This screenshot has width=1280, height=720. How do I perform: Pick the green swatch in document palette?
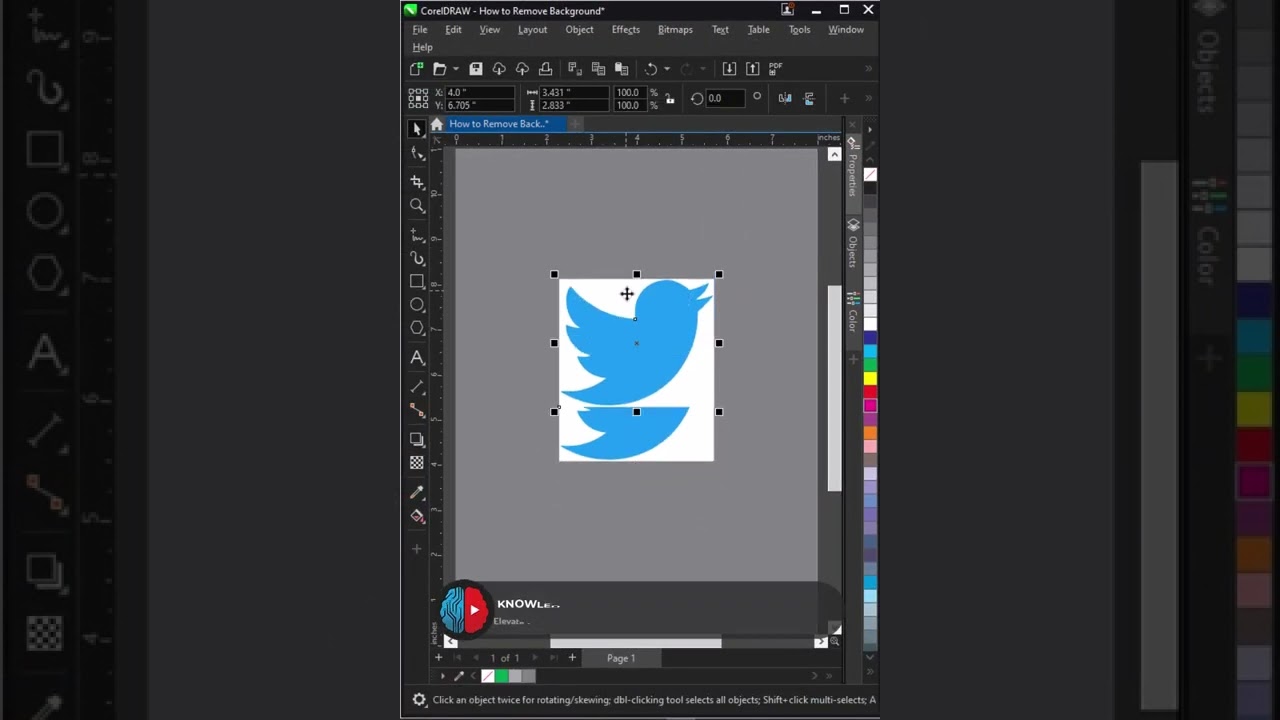[x=501, y=676]
